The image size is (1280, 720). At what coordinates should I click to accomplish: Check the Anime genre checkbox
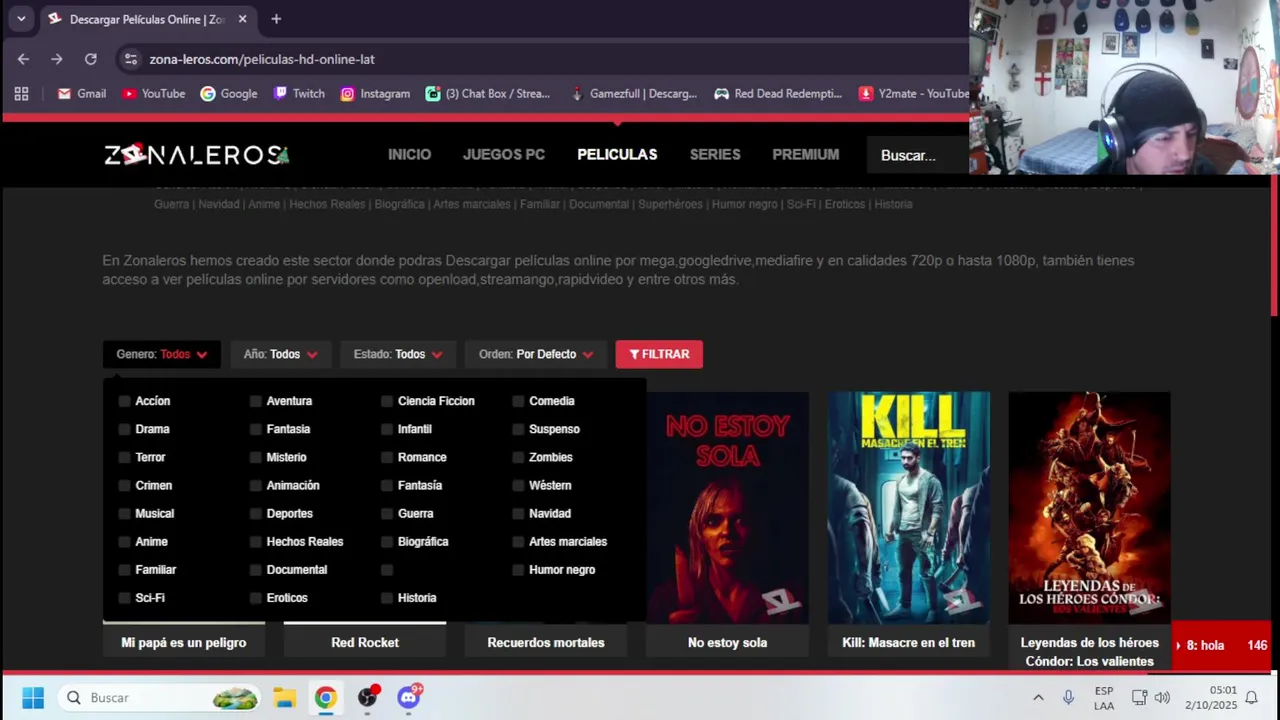(124, 541)
